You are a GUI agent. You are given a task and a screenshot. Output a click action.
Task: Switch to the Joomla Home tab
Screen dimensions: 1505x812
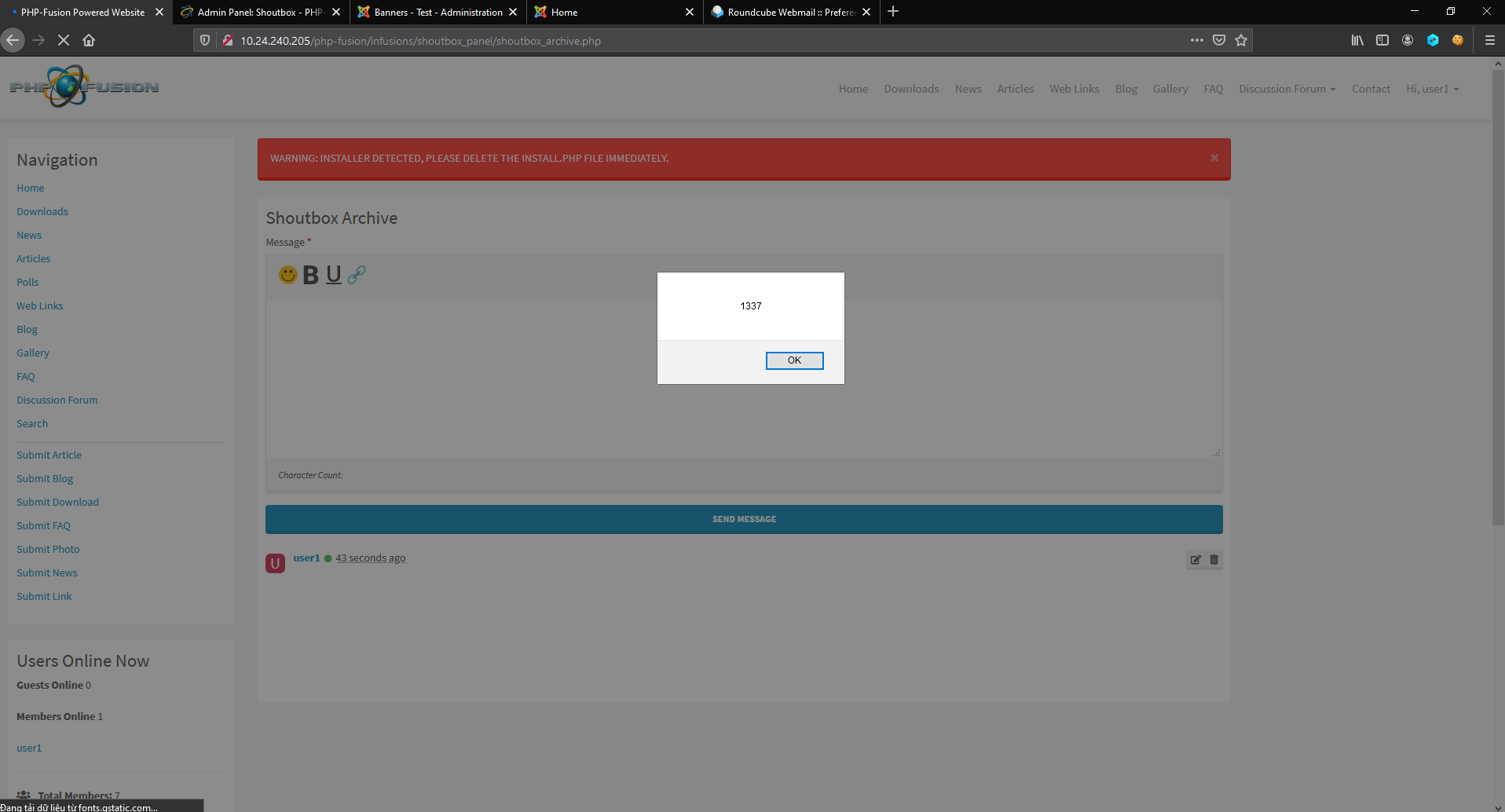tap(615, 12)
